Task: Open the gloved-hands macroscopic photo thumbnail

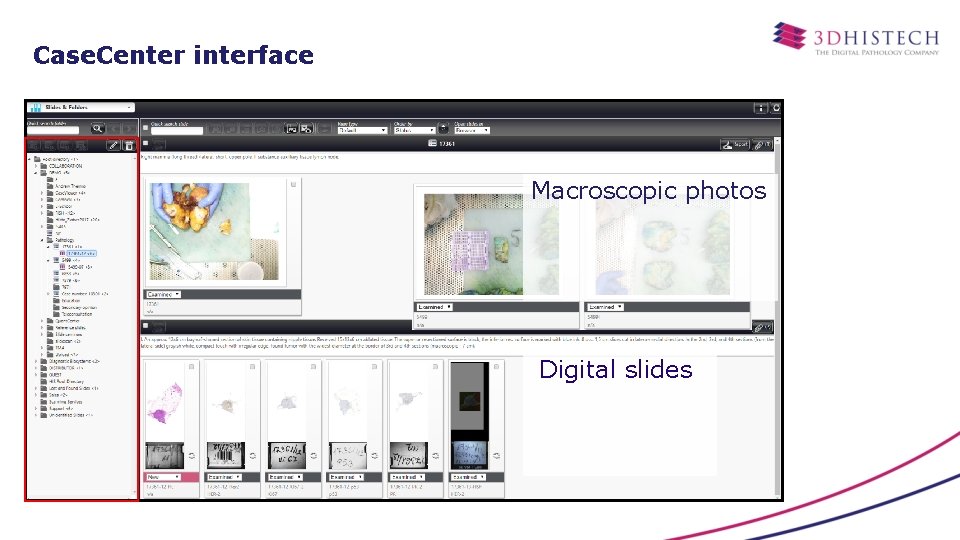Action: coord(214,231)
